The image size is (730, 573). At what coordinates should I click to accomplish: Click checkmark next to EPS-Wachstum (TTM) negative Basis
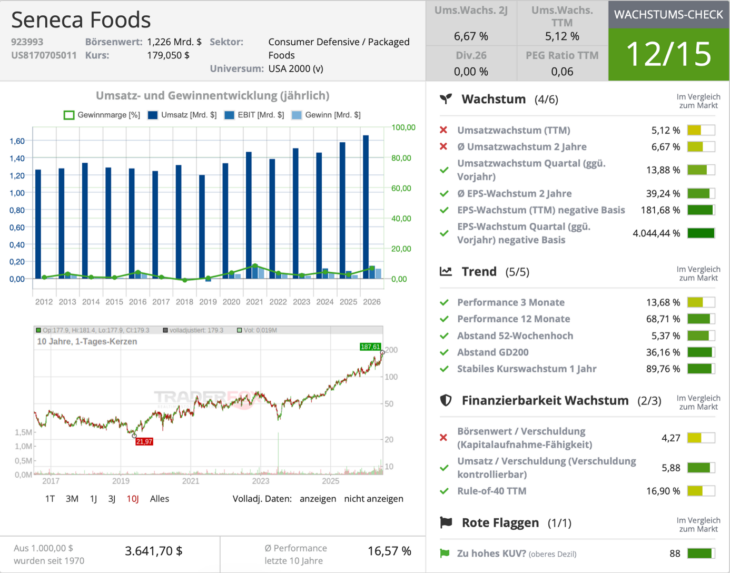[444, 210]
